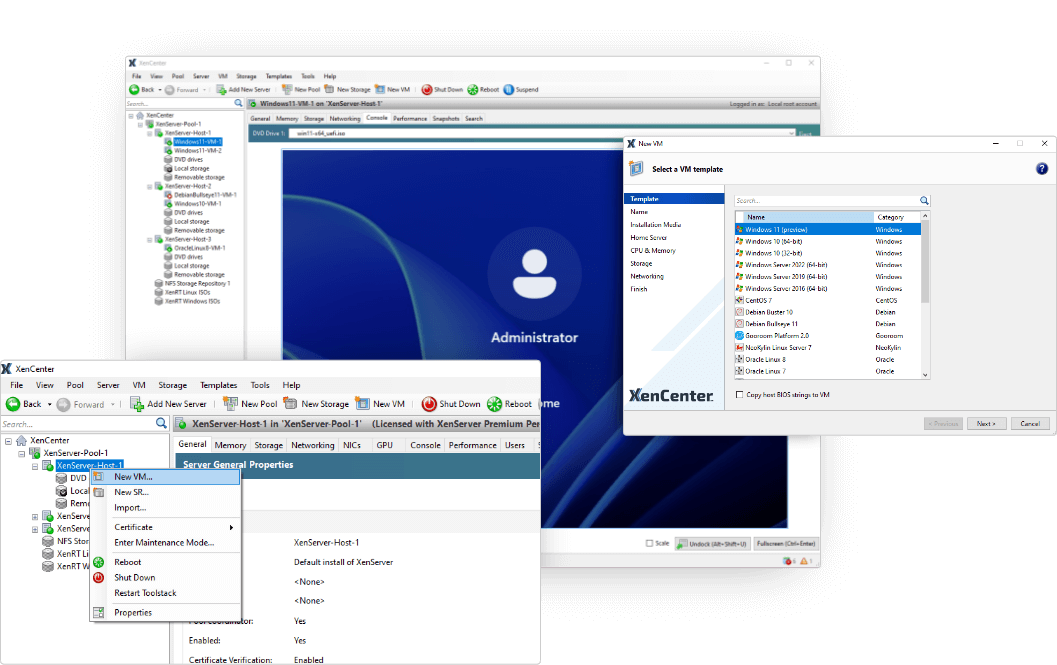Click Undock button below background console
The width and height of the screenshot is (1057, 665).
coord(712,544)
